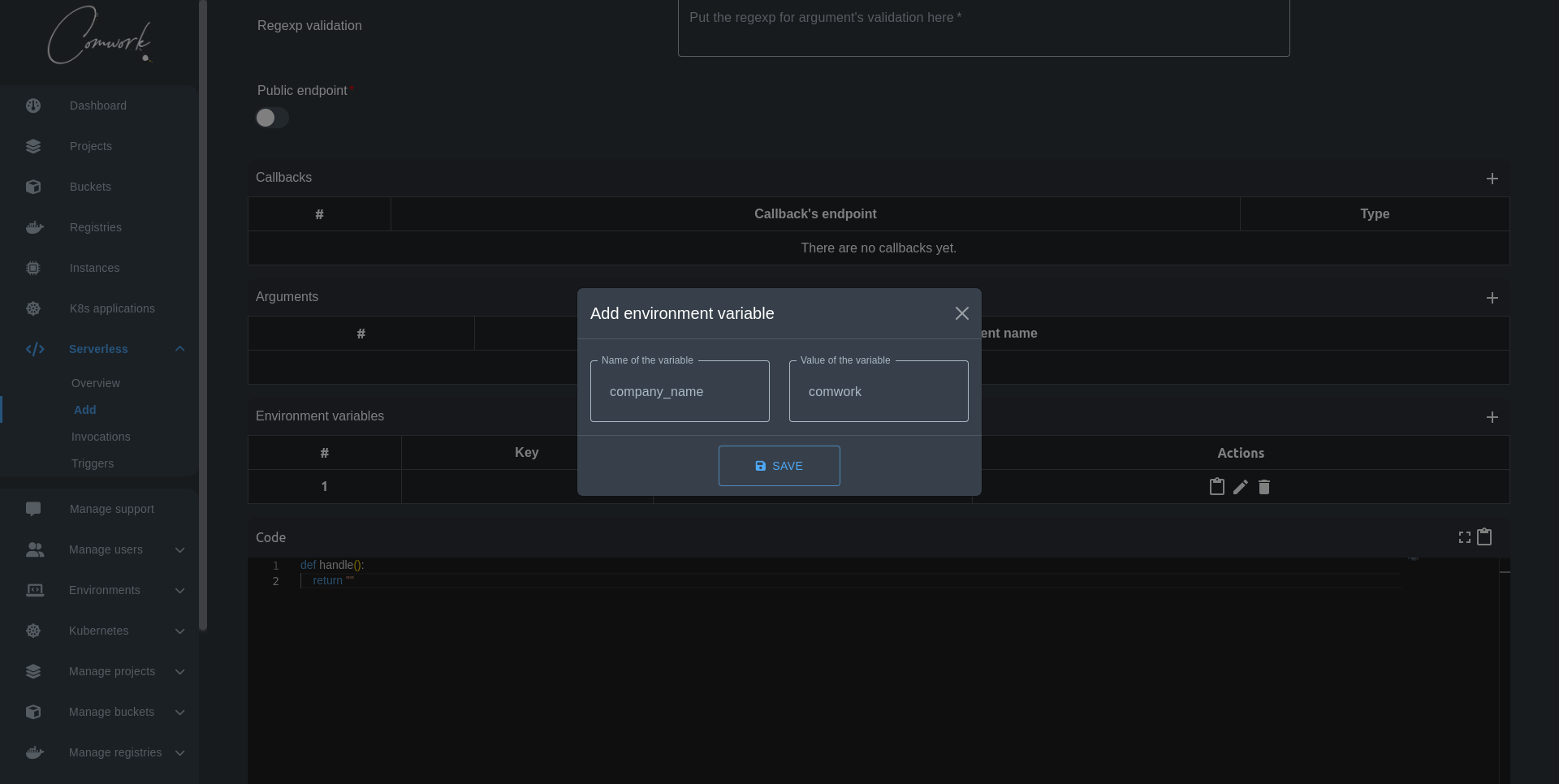Open the Buckets menu label
Image resolution: width=1559 pixels, height=784 pixels.
pos(90,187)
